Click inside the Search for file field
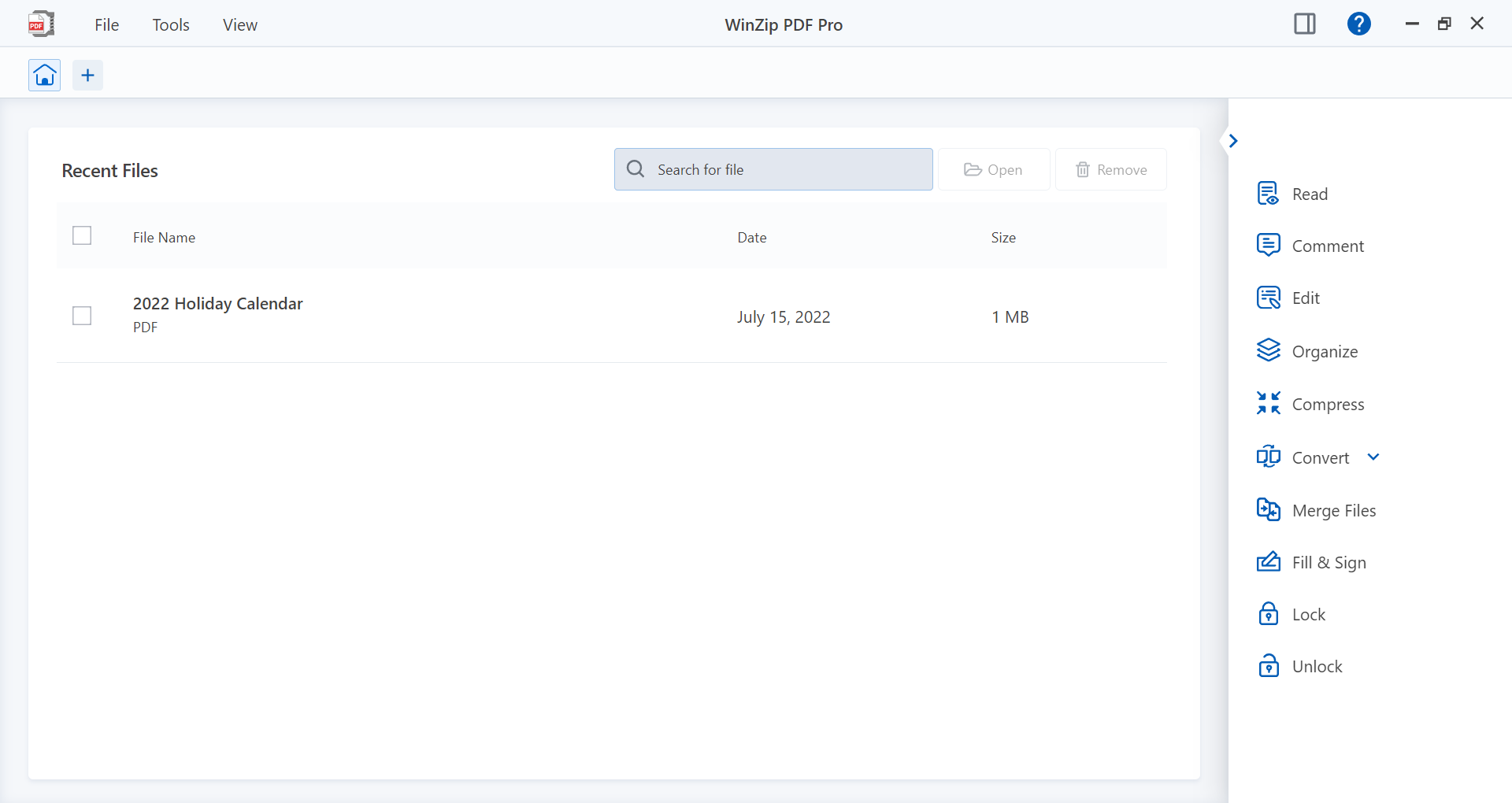The height and width of the screenshot is (803, 1512). pos(773,169)
